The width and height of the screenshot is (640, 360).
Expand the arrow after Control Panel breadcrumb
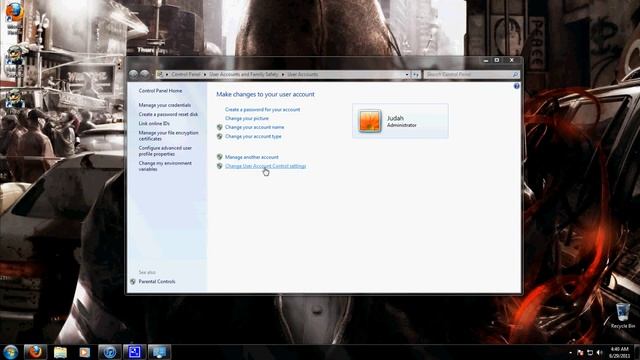coord(205,74)
